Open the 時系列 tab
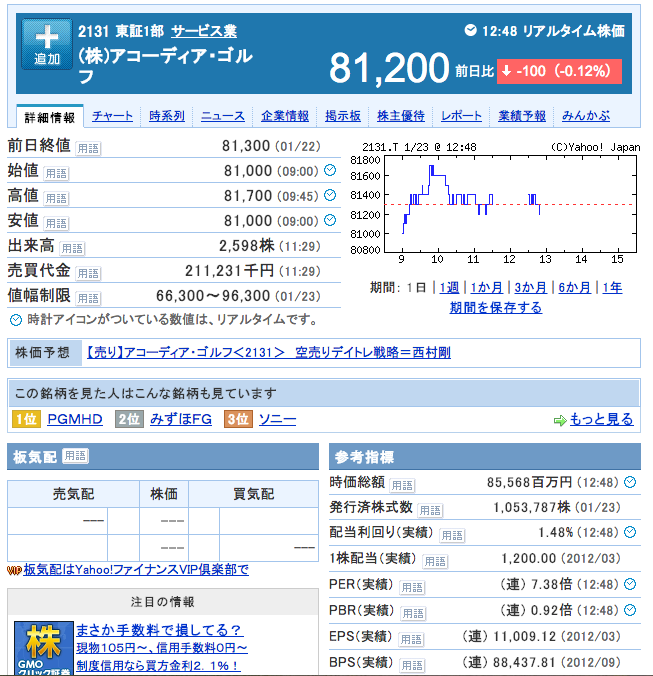Image resolution: width=653 pixels, height=676 pixels. click(167, 116)
